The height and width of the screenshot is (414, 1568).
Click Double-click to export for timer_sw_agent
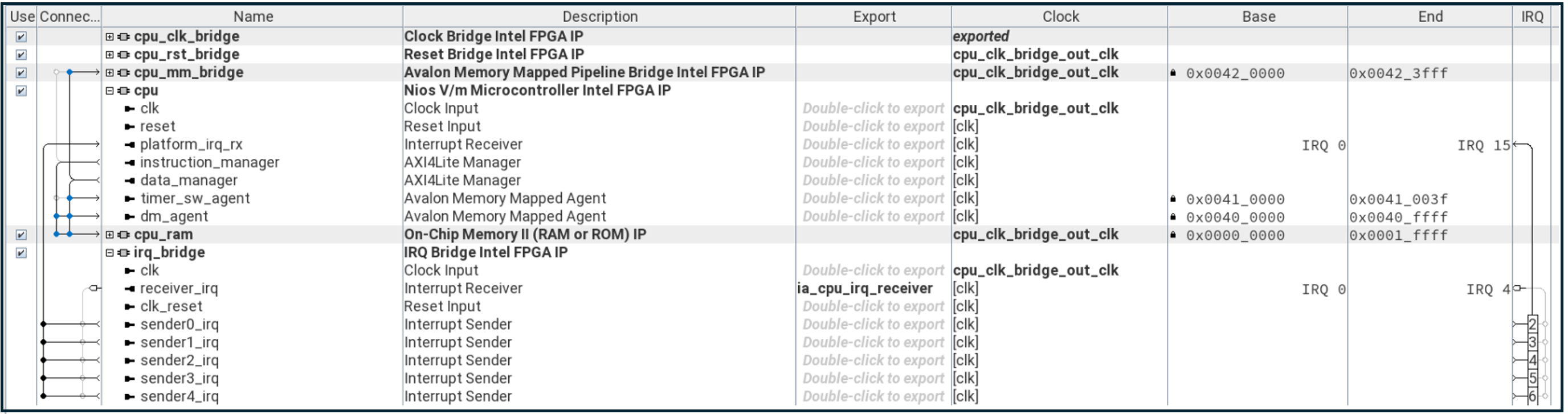click(873, 199)
